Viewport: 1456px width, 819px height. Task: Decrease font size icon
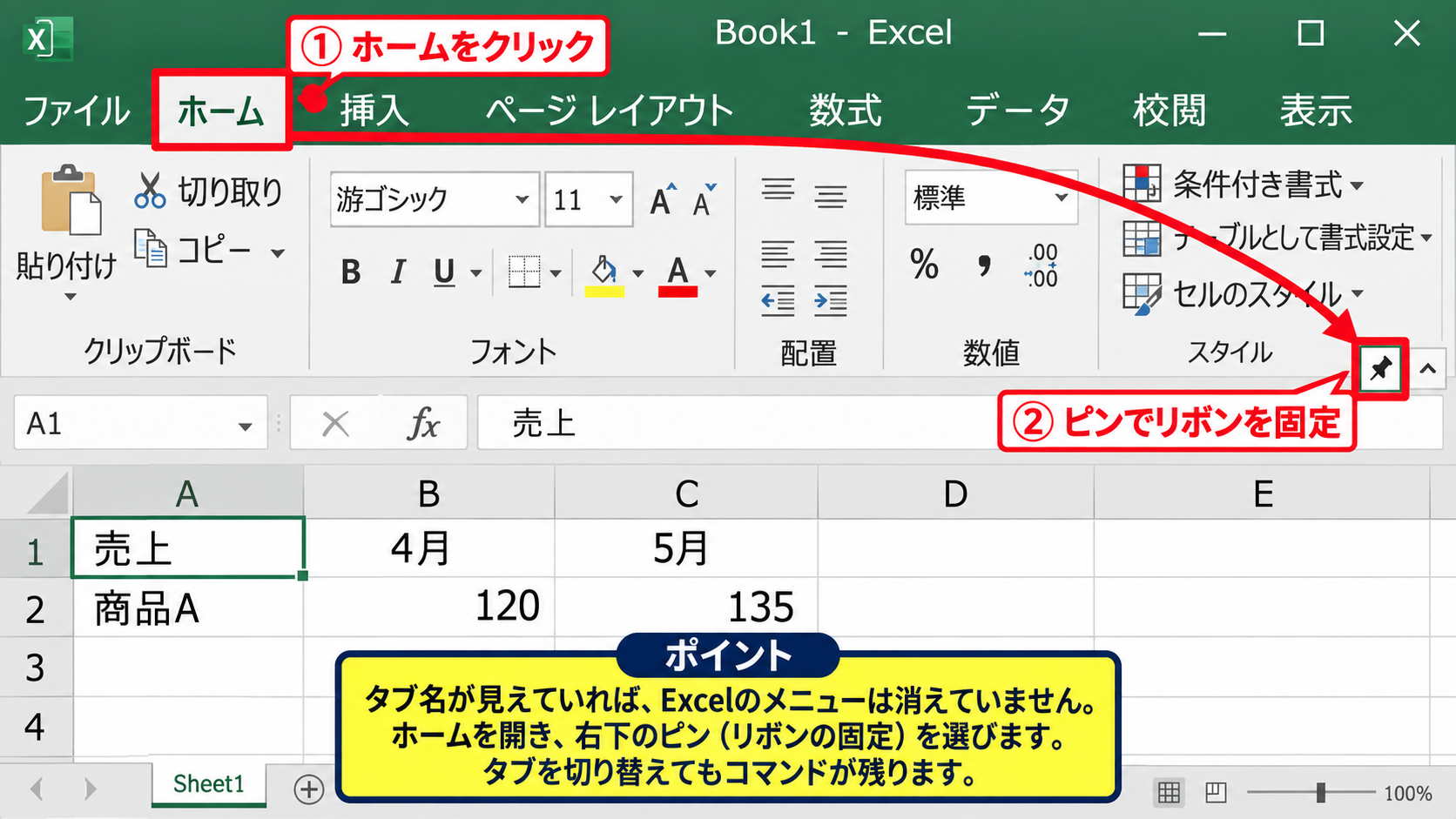point(704,199)
